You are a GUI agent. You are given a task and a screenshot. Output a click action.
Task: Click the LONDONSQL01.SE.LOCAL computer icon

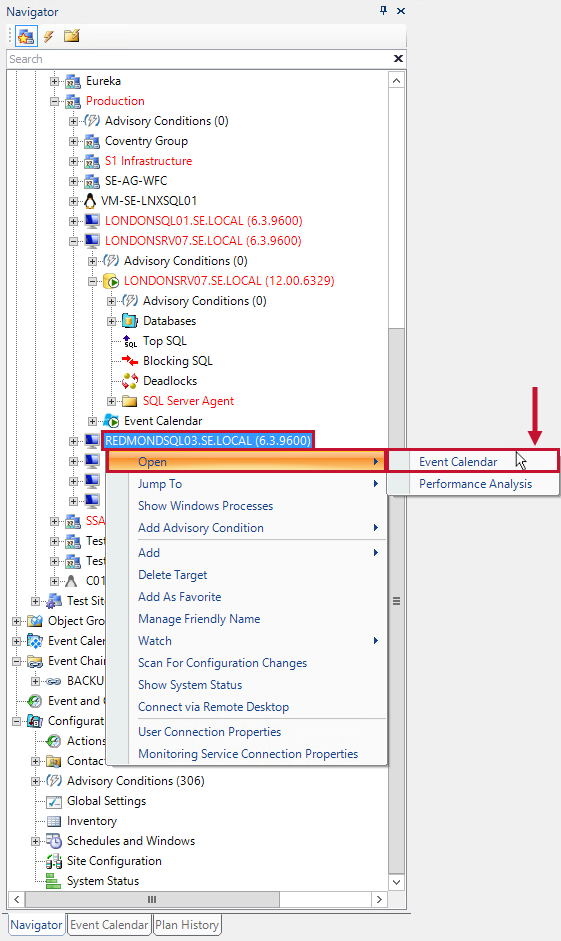[x=92, y=221]
